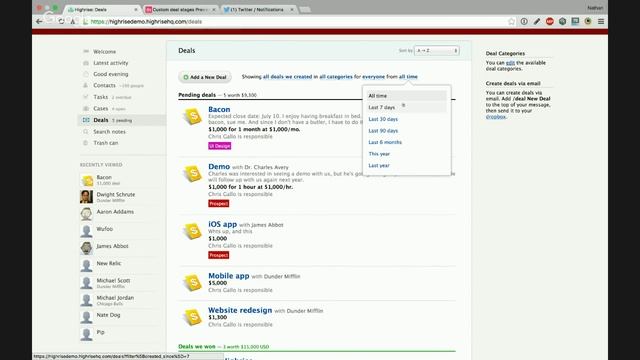Click Add a New Deal button
Screen dimensions: 640x360
point(205,77)
